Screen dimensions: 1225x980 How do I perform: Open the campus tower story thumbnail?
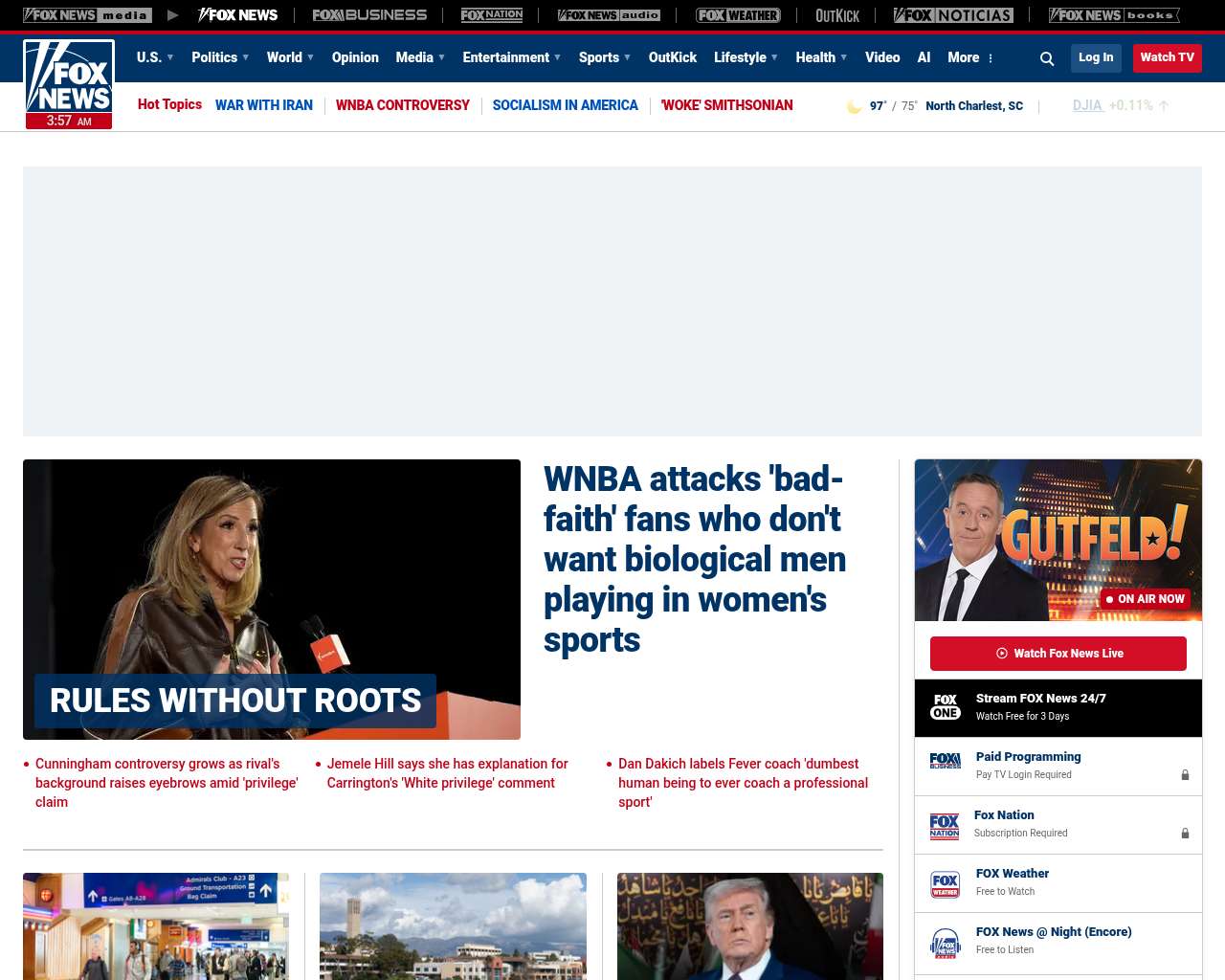click(453, 926)
